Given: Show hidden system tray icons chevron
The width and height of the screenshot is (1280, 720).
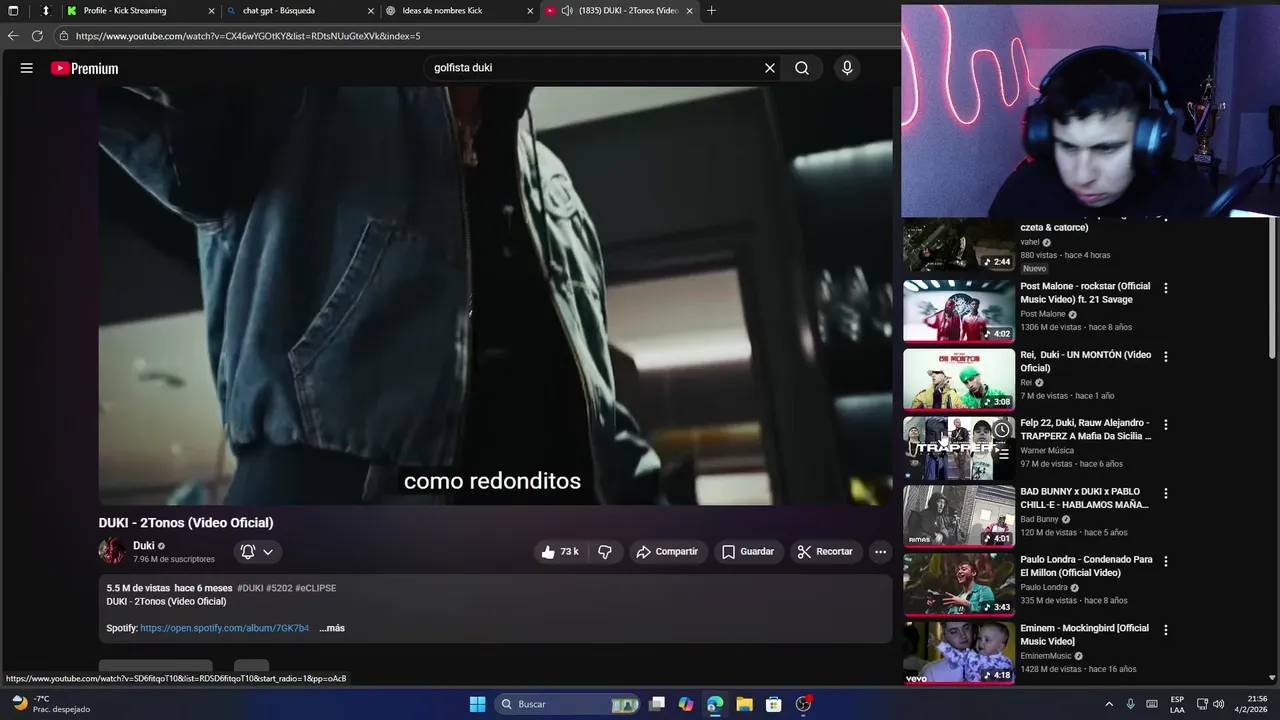Looking at the screenshot, I should point(1108,704).
